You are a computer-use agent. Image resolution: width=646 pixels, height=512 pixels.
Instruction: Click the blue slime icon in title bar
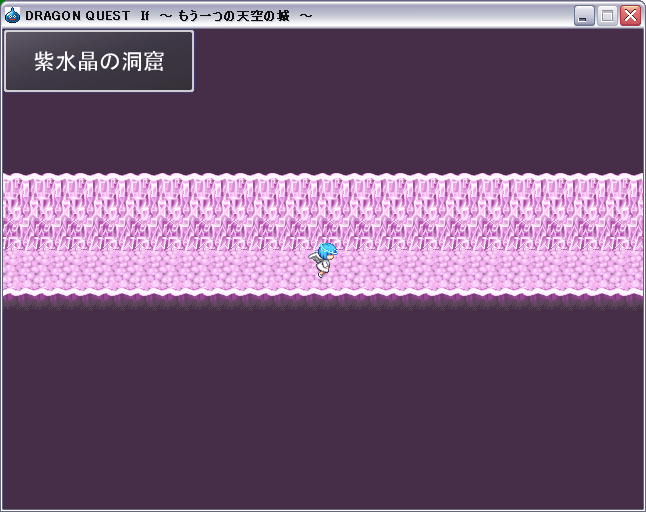pos(12,16)
